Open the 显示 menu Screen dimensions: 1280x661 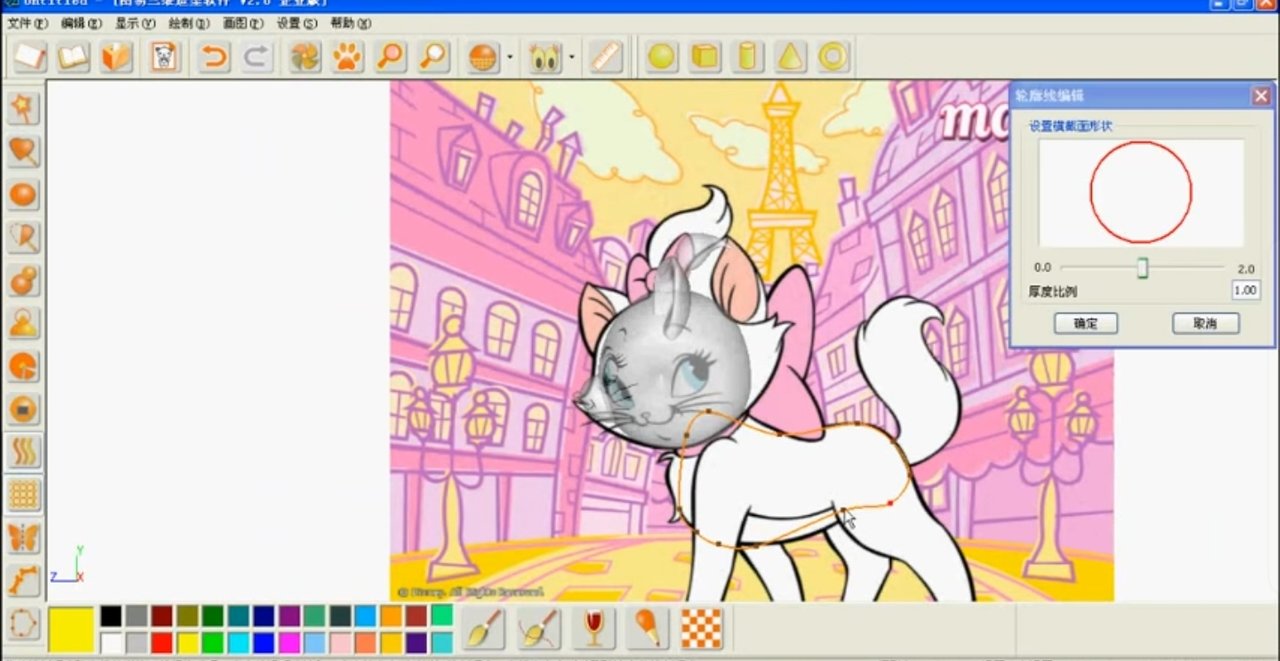click(x=135, y=23)
